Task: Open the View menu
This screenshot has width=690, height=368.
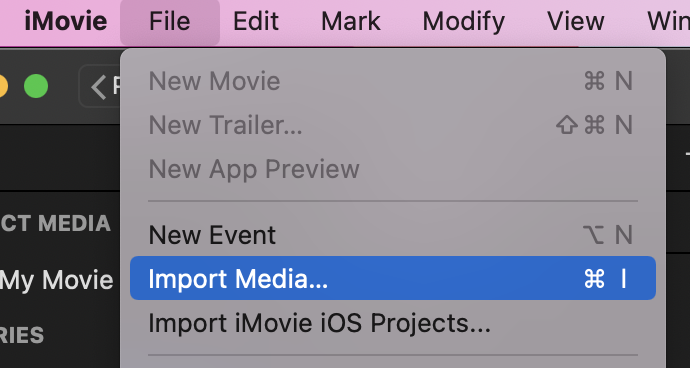Action: 576,21
